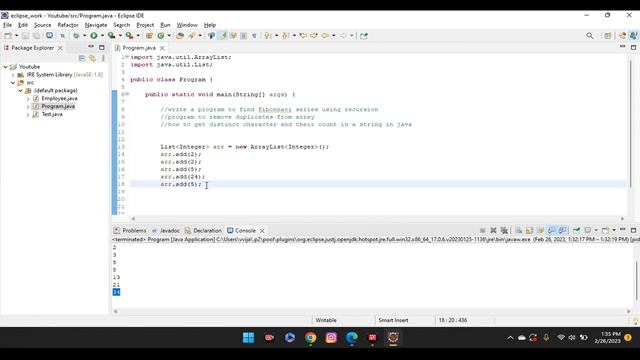Expand the Test.java tree node
The width and height of the screenshot is (640, 360).
28,114
